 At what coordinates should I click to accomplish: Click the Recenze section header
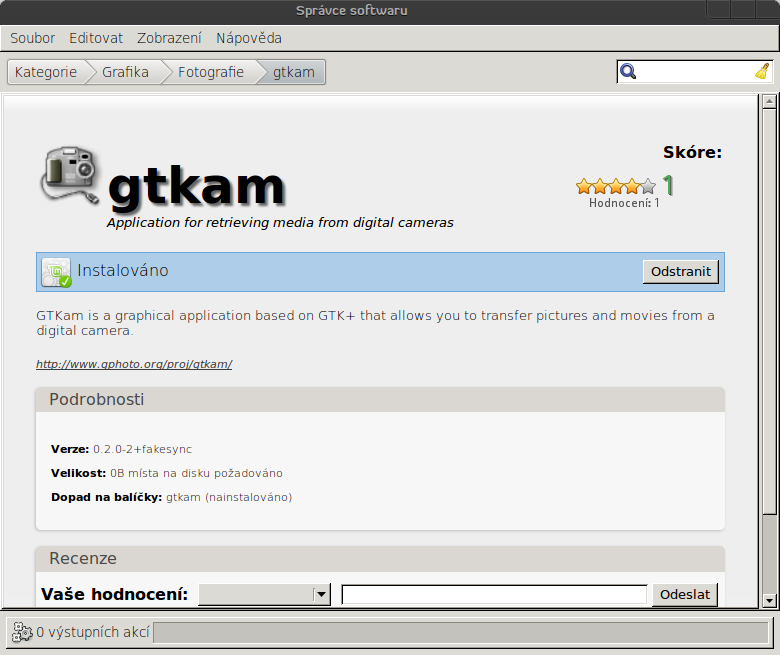pyautogui.click(x=380, y=559)
